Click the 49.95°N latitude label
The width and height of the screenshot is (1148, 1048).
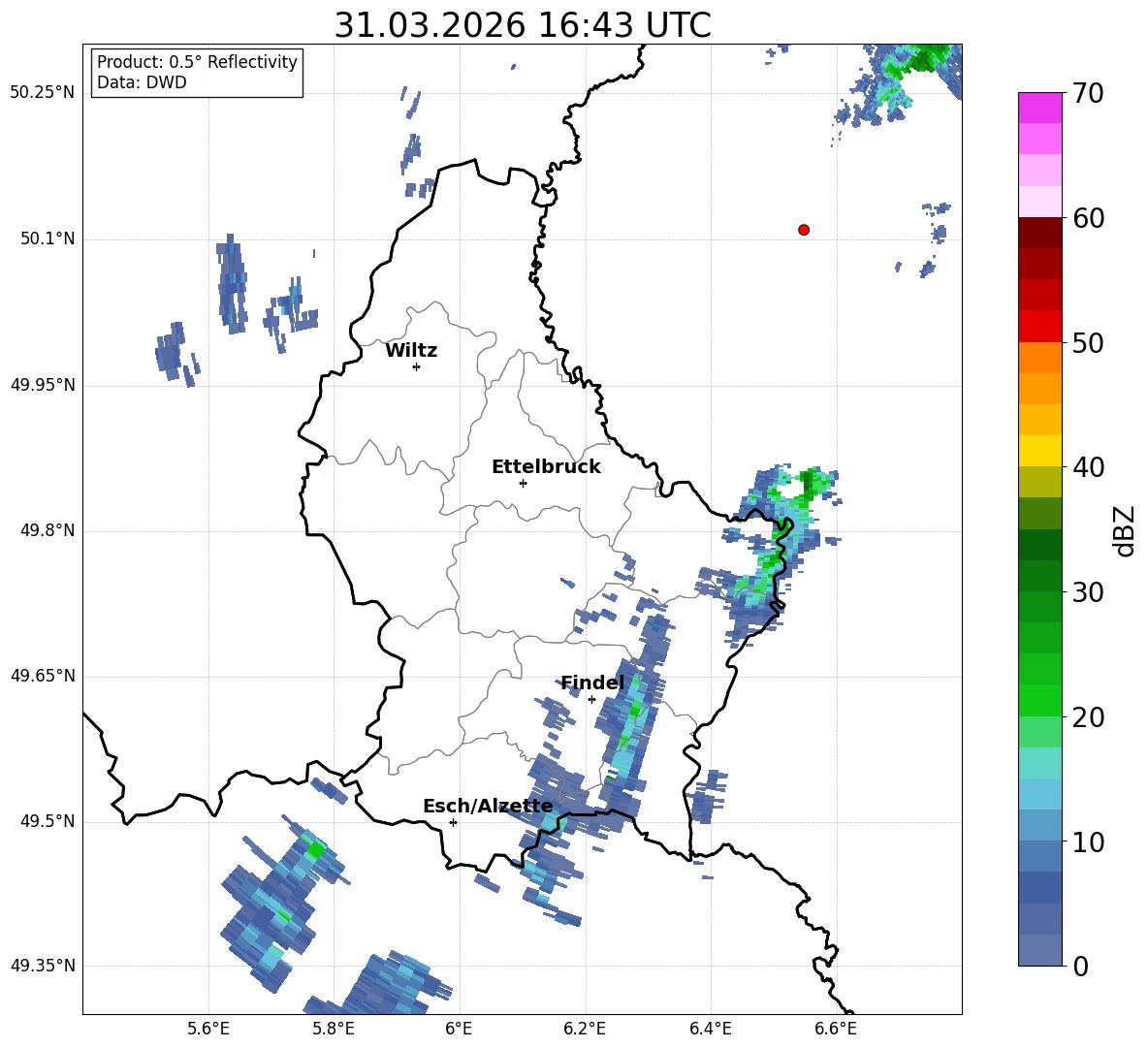pos(43,384)
